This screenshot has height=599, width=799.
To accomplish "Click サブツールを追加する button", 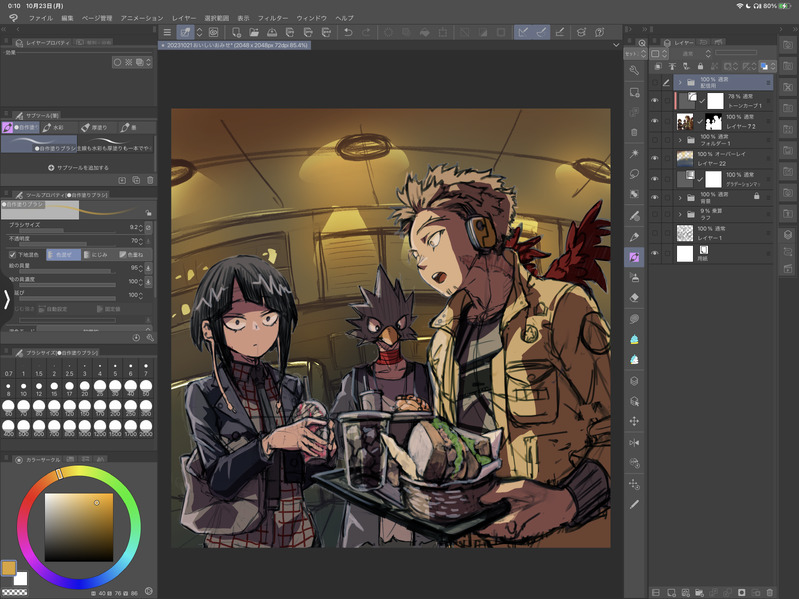I will [x=78, y=168].
